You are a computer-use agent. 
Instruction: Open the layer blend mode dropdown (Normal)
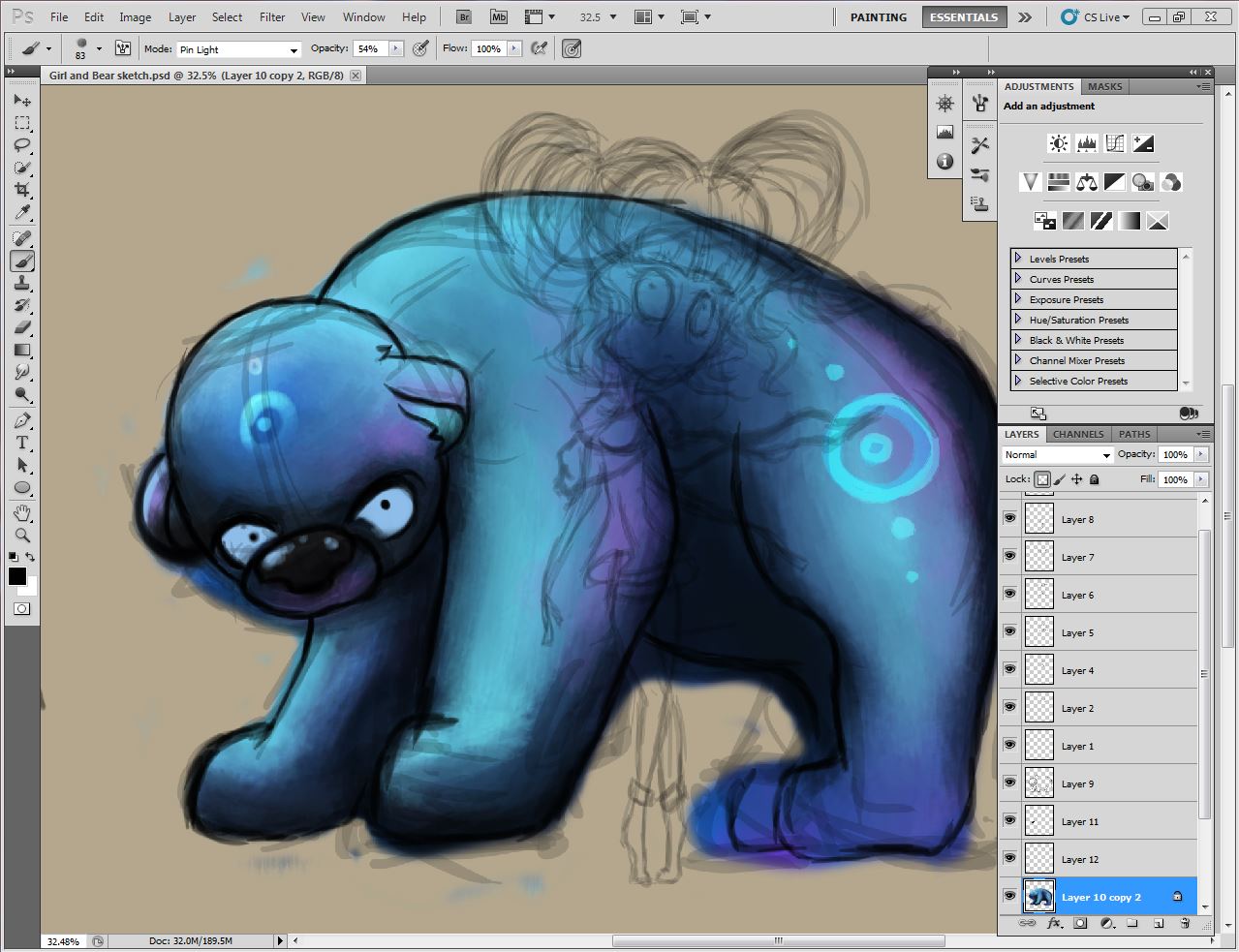pos(1057,455)
